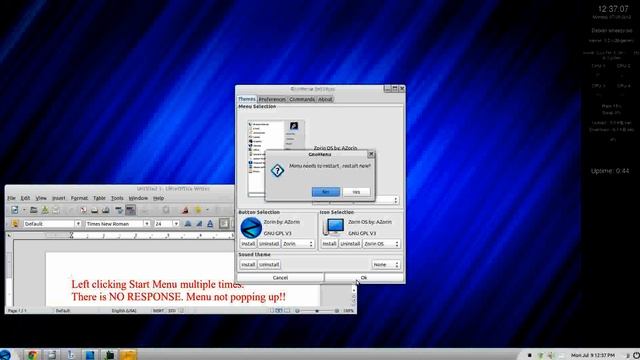The height and width of the screenshot is (360, 640).
Task: Click the Print icon in Writer toolbar
Action: click(95, 210)
